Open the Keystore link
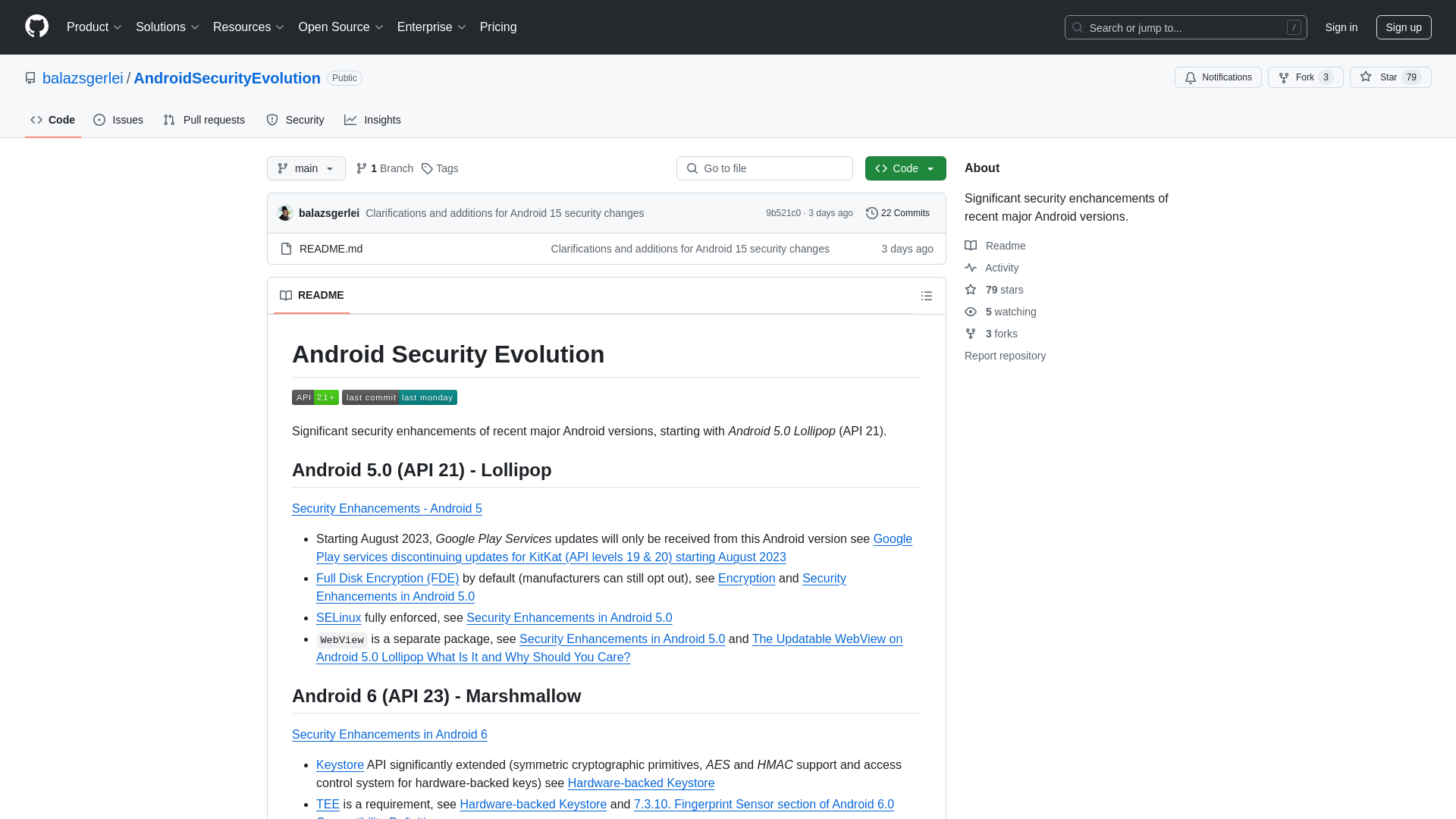The height and width of the screenshot is (819, 1456). pyautogui.click(x=340, y=765)
